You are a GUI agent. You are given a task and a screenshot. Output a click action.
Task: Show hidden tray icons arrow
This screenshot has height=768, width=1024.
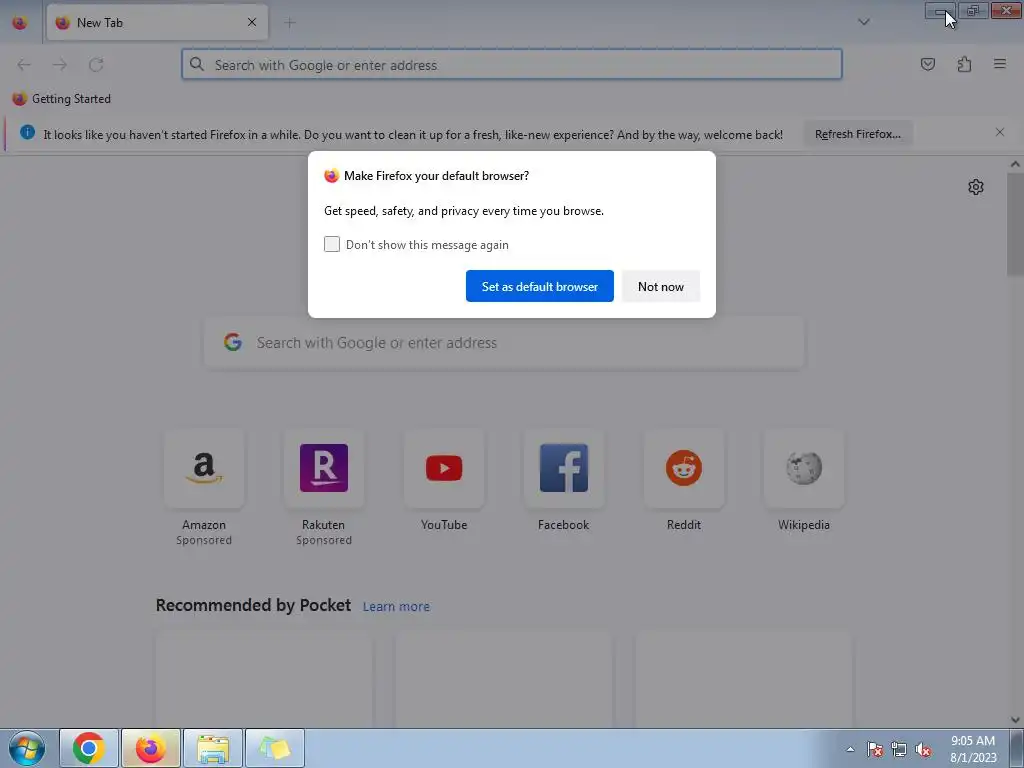[850, 749]
